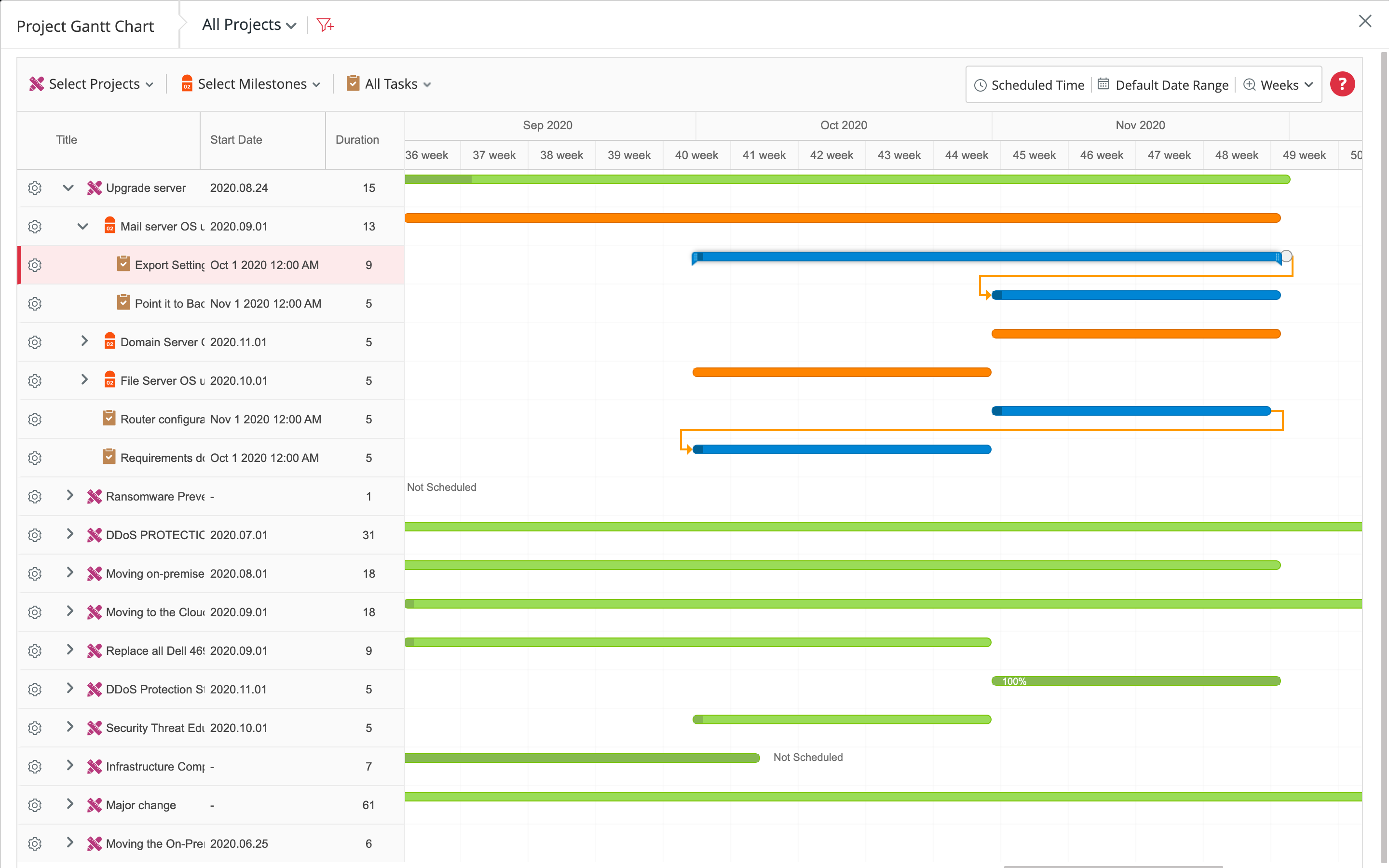Screen dimensions: 1389x868
Task: Click the Duration column header
Action: [357, 139]
